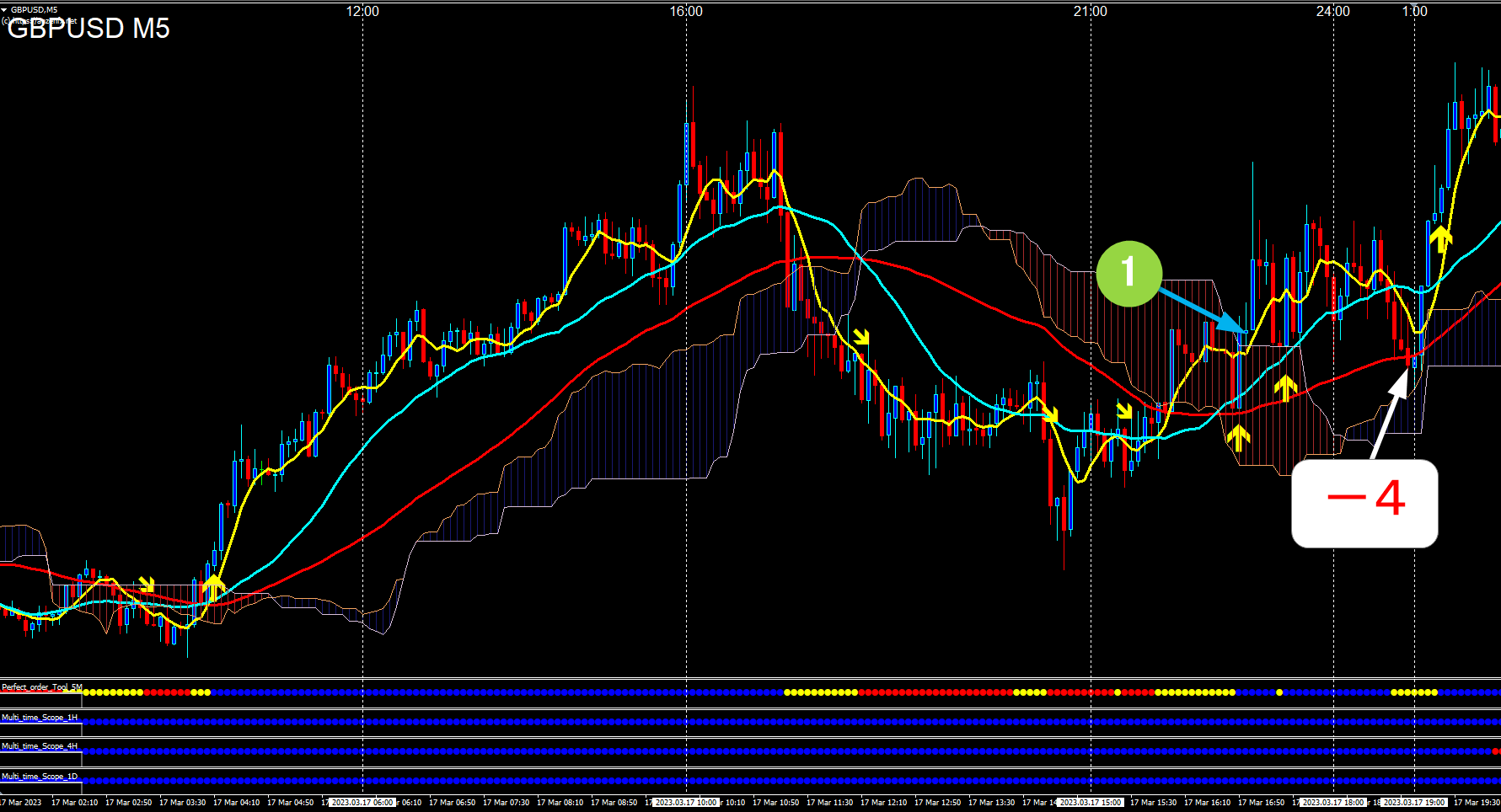Click the 17 Mar 15:30 time axis label
1501x812 pixels.
[1154, 803]
